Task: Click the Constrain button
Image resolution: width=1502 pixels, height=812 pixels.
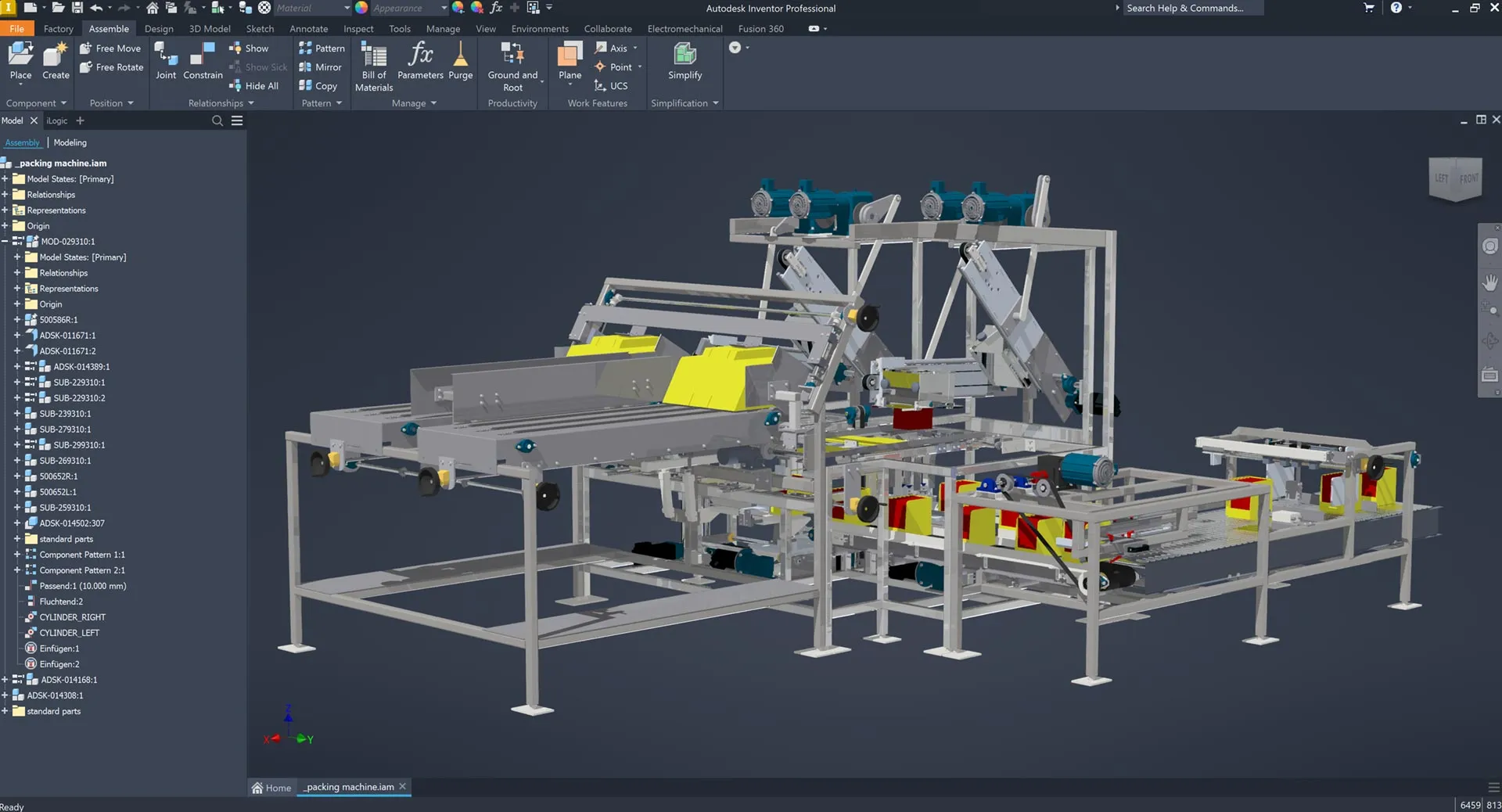Action: coord(203,61)
